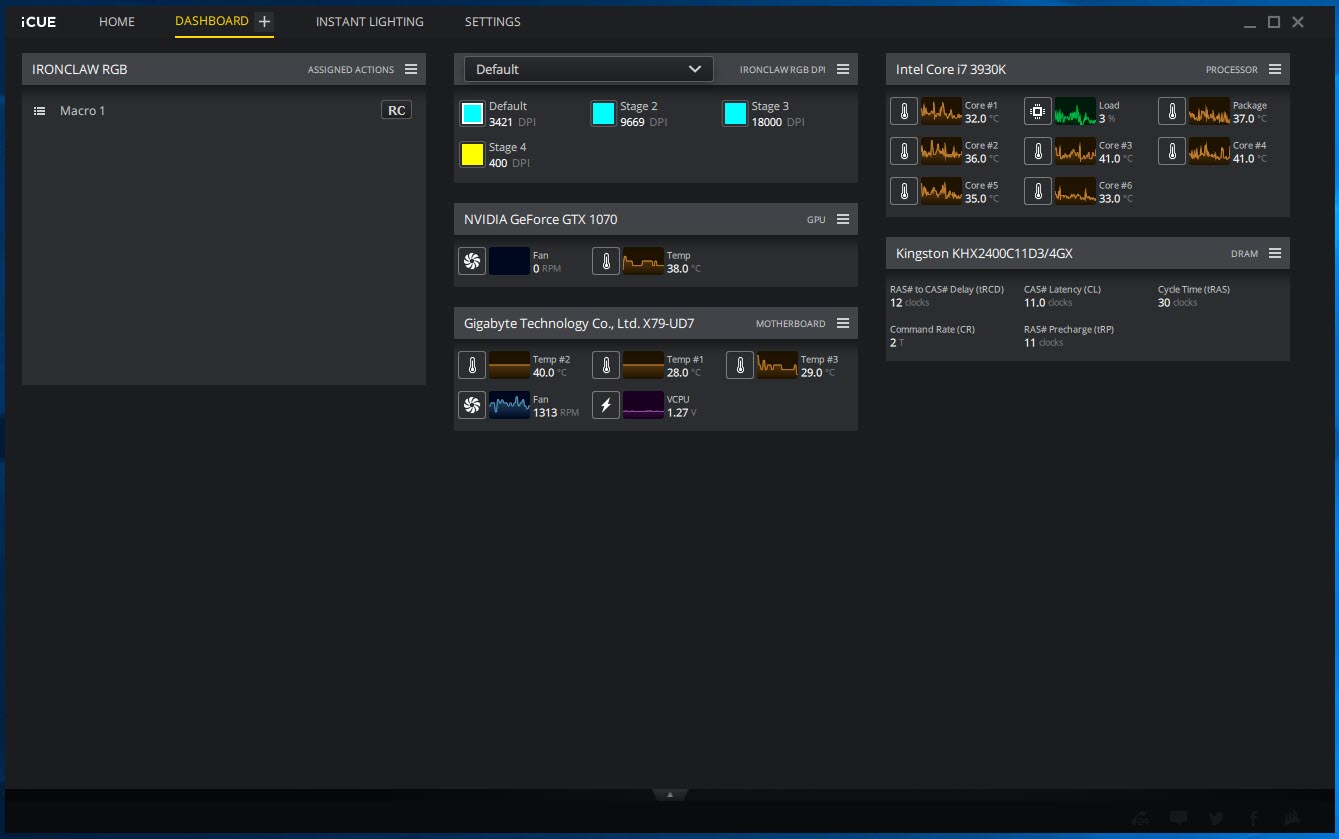Image resolution: width=1339 pixels, height=839 pixels.
Task: Click the 'RAS# Precharge (tRP)' label
Action: (x=1069, y=329)
